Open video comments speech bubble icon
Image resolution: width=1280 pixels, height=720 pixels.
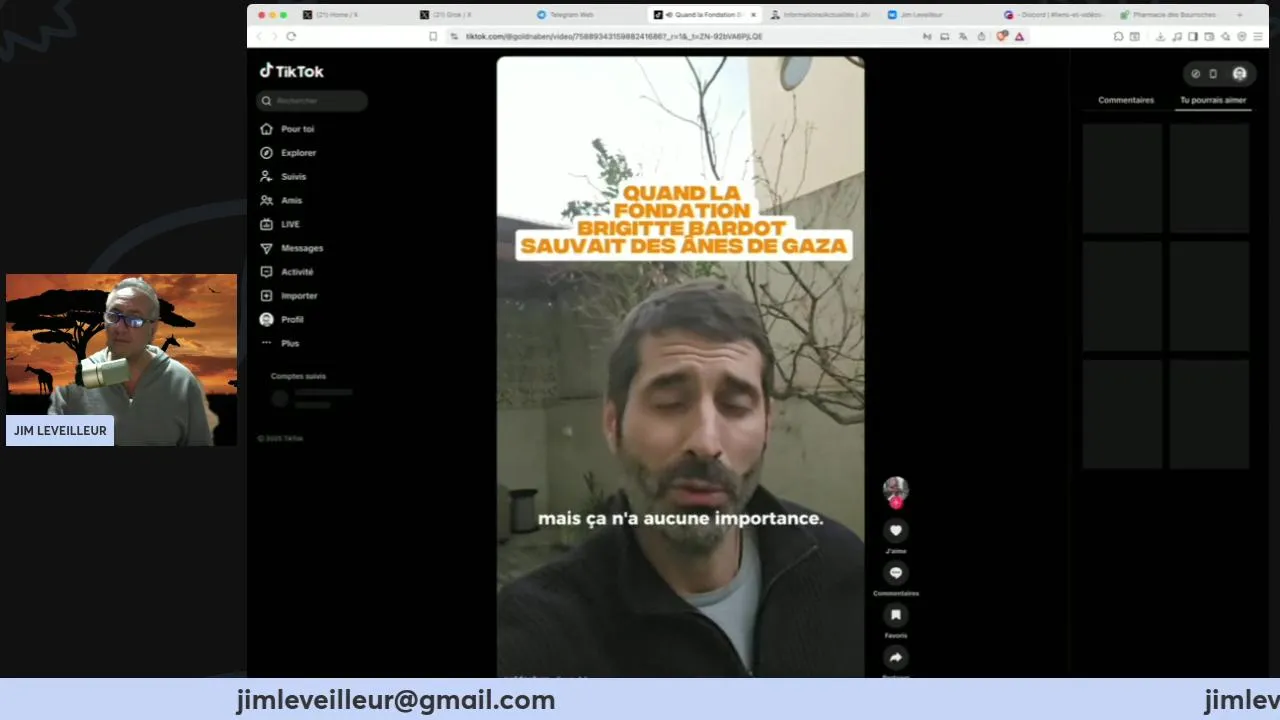tap(896, 573)
